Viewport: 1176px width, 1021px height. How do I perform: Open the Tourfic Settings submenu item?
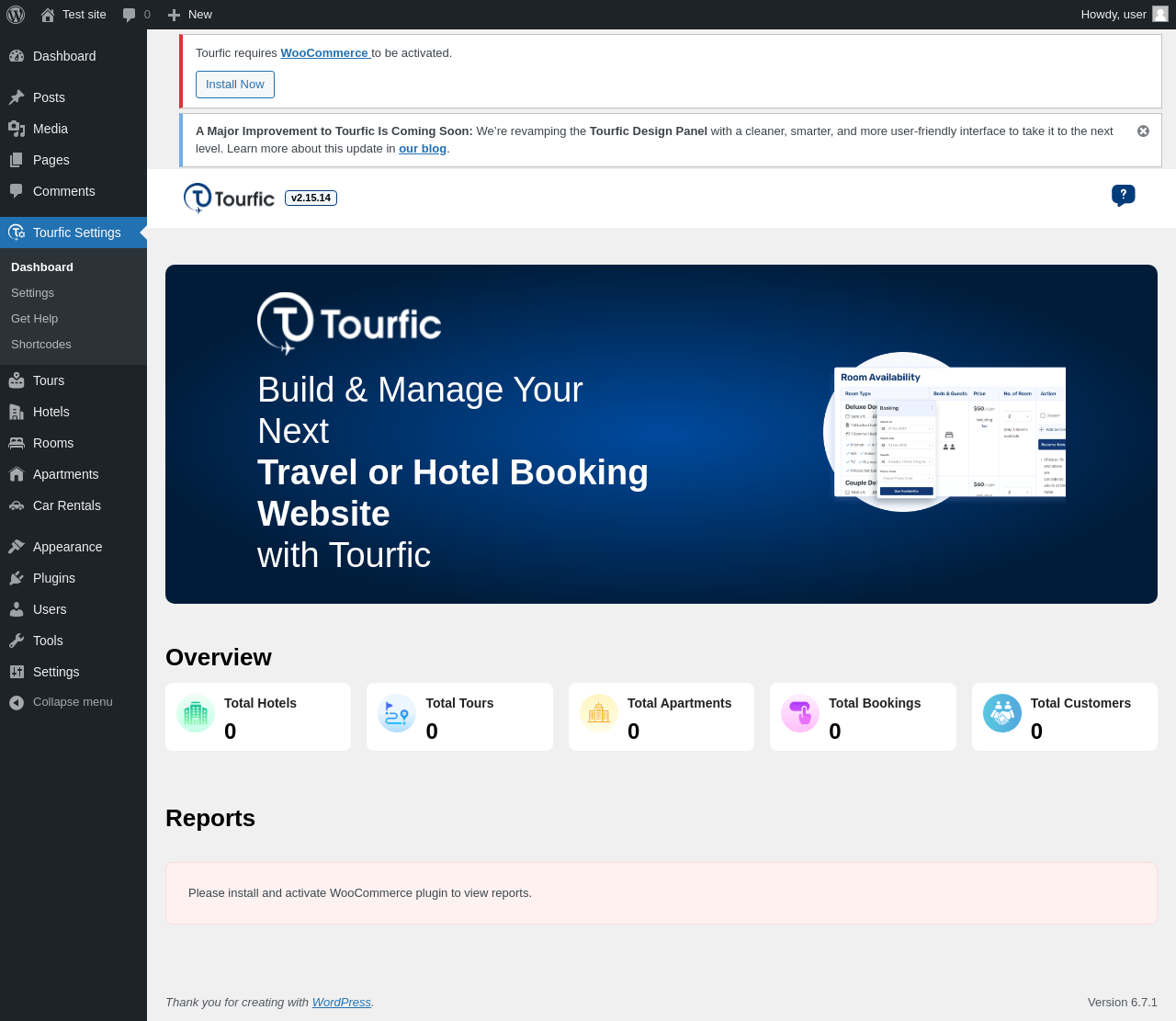coord(32,293)
